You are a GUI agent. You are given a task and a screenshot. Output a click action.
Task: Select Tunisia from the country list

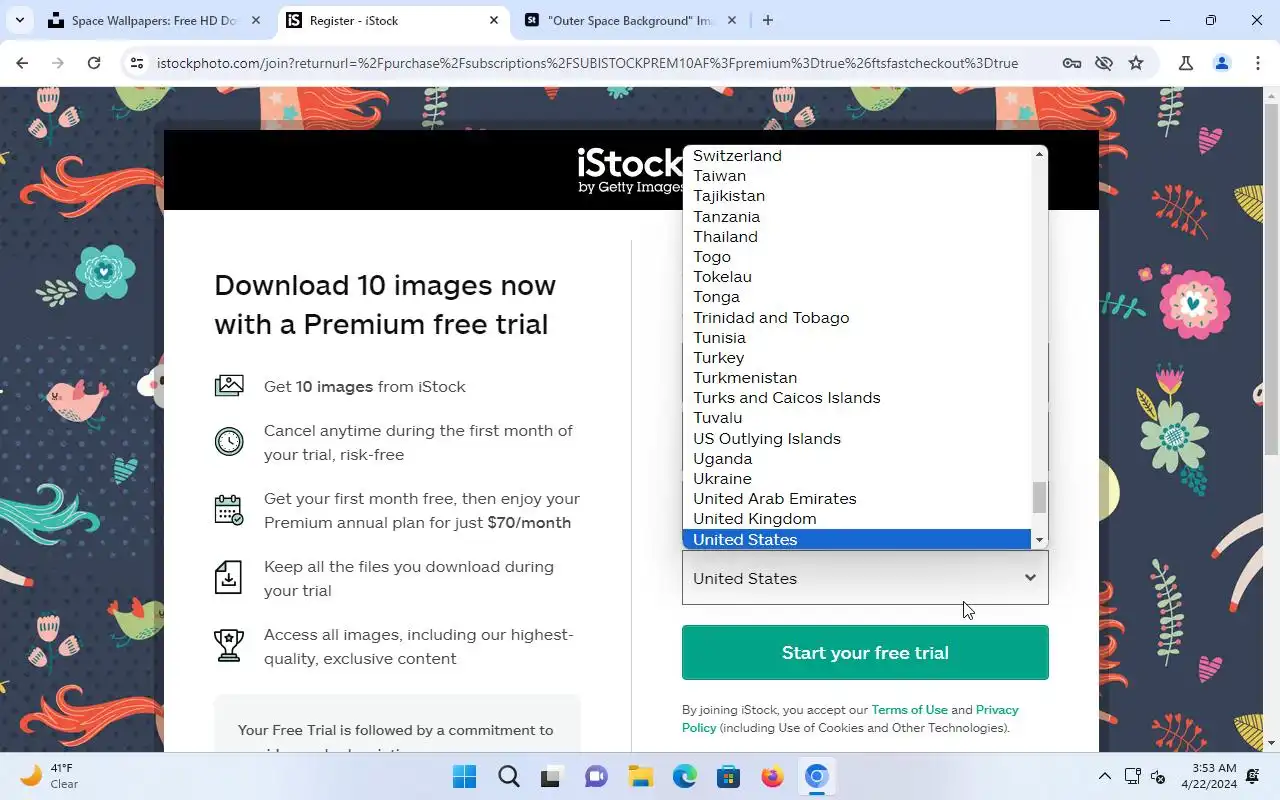point(857,338)
